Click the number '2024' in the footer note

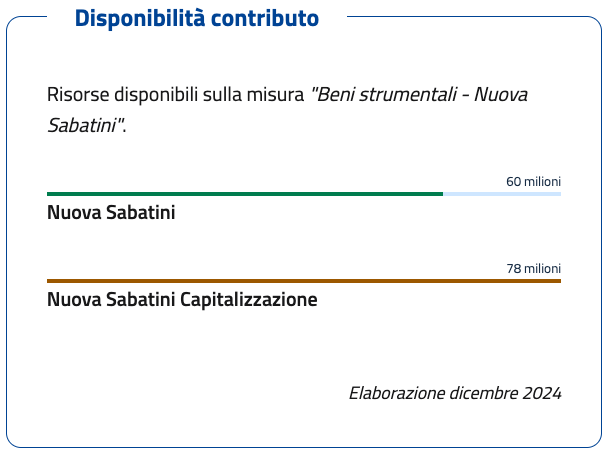click(542, 393)
